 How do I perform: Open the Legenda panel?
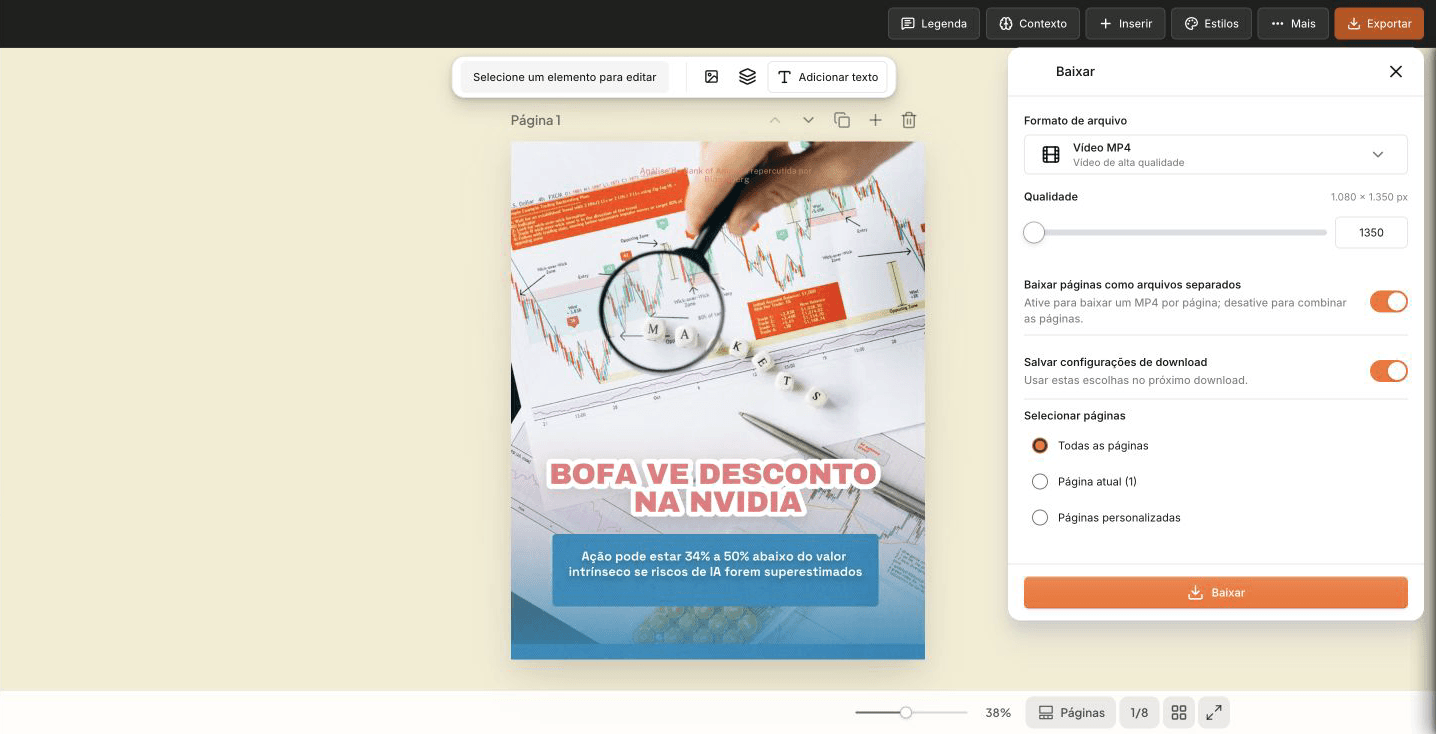pos(934,24)
